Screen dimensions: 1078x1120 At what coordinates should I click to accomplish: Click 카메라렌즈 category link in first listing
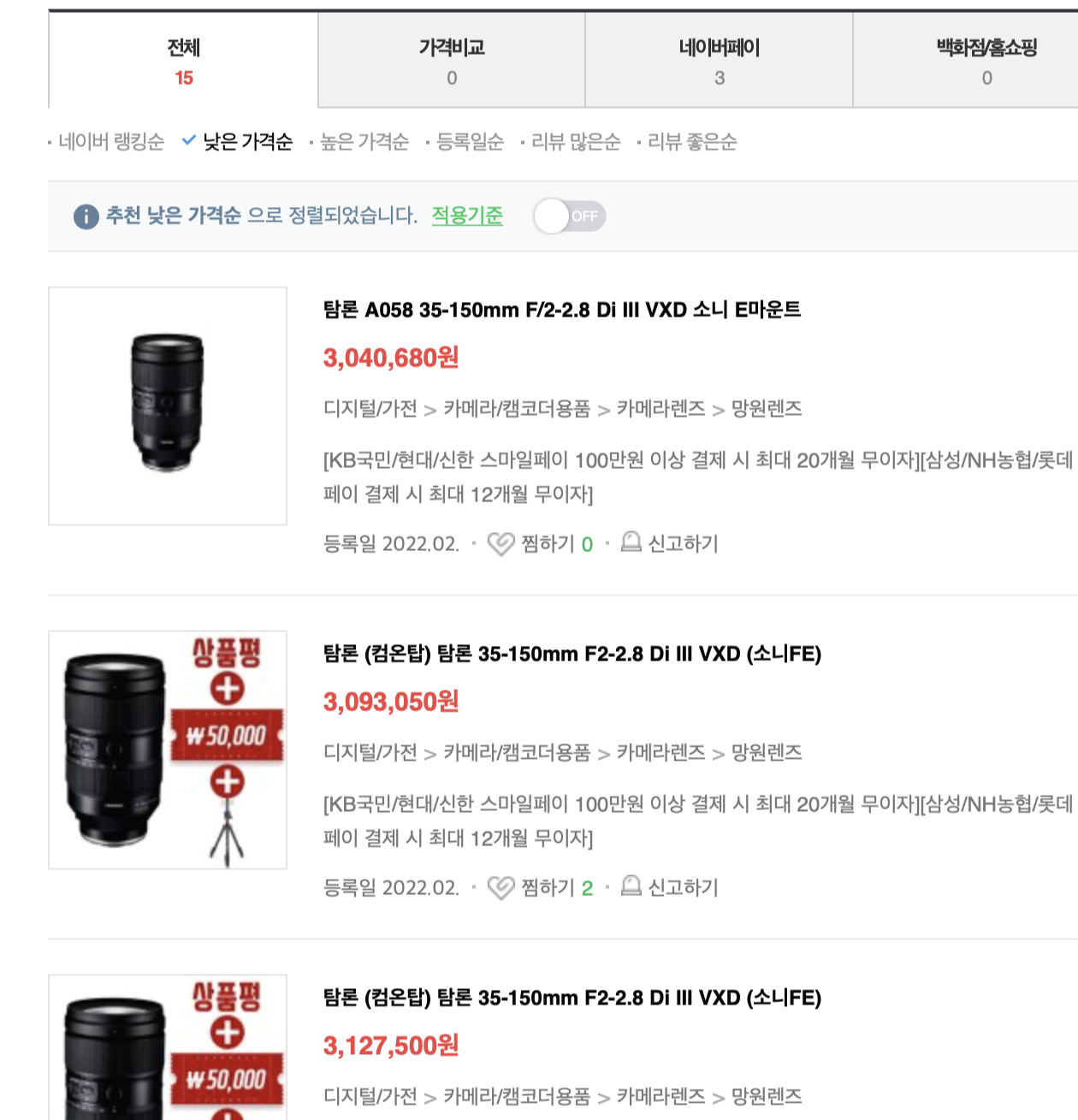pyautogui.click(x=661, y=409)
